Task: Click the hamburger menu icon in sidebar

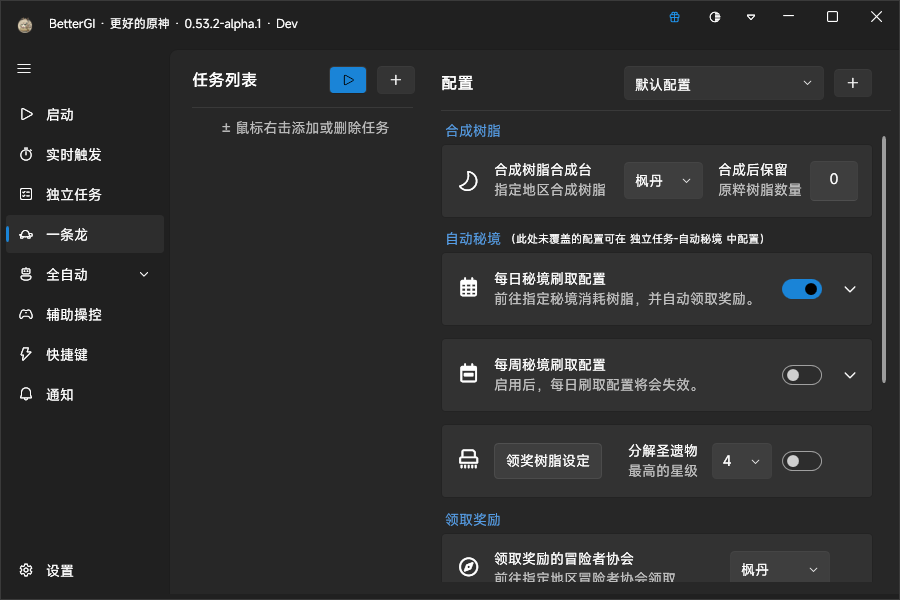Action: [x=25, y=69]
